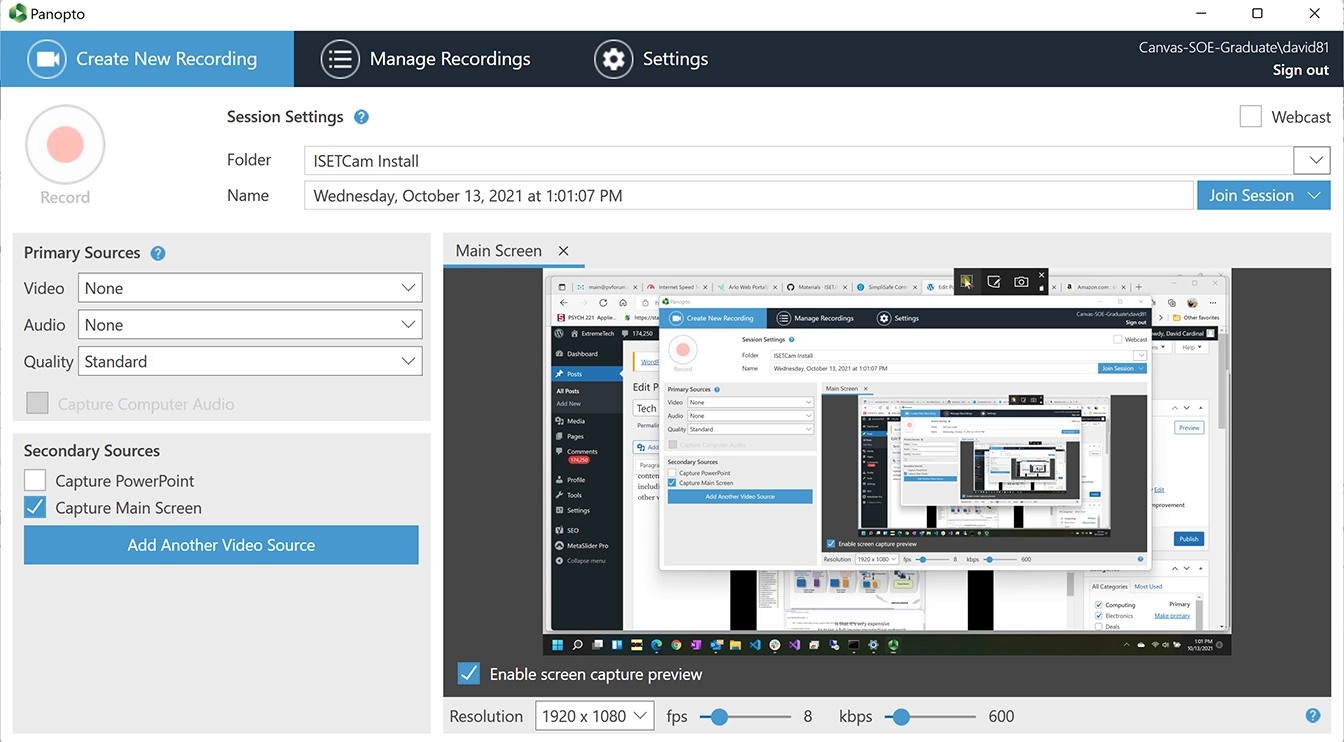Click the help icon beside the kbps value
This screenshot has height=742, width=1344.
coord(1313,716)
